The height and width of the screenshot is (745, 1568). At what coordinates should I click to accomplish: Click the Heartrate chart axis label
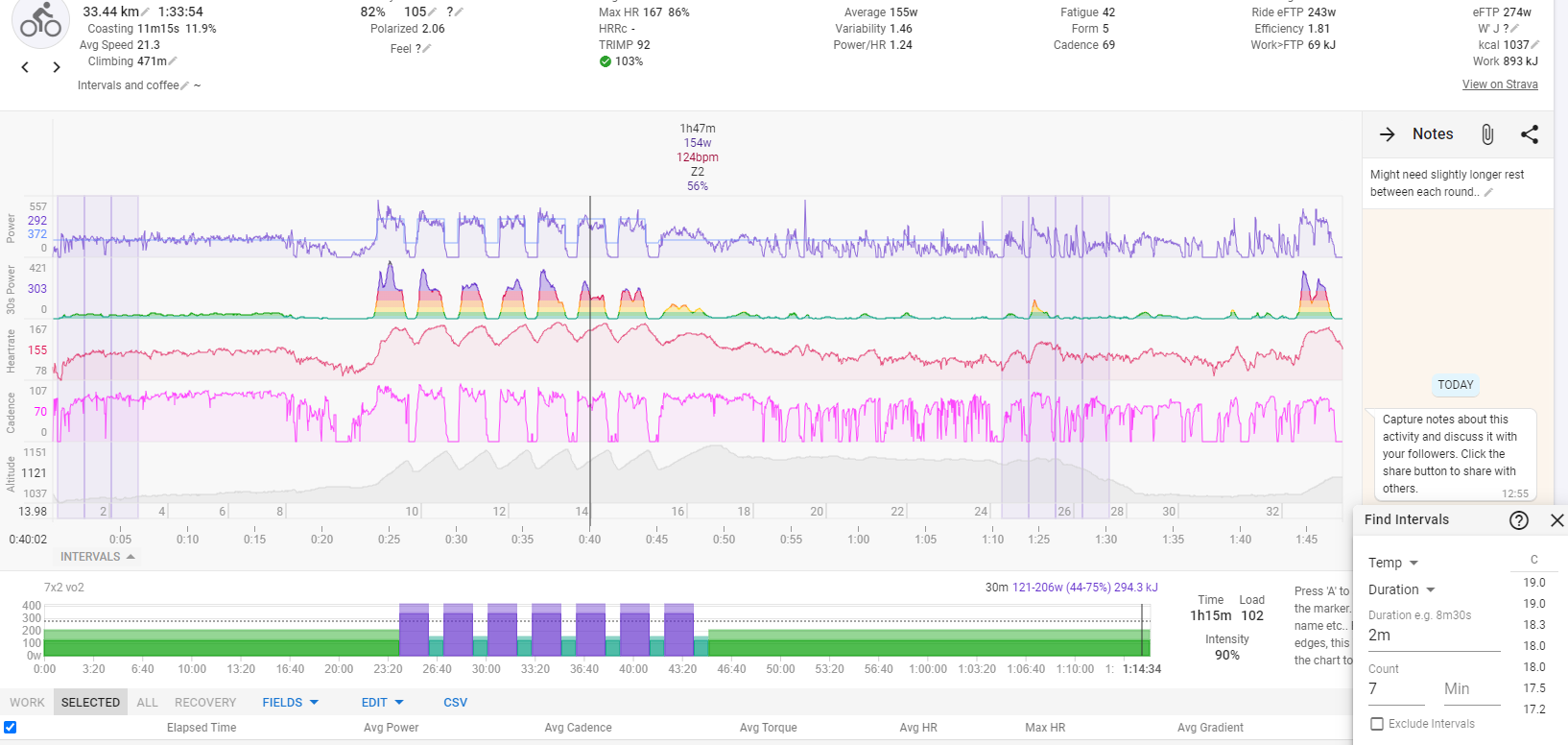12,350
